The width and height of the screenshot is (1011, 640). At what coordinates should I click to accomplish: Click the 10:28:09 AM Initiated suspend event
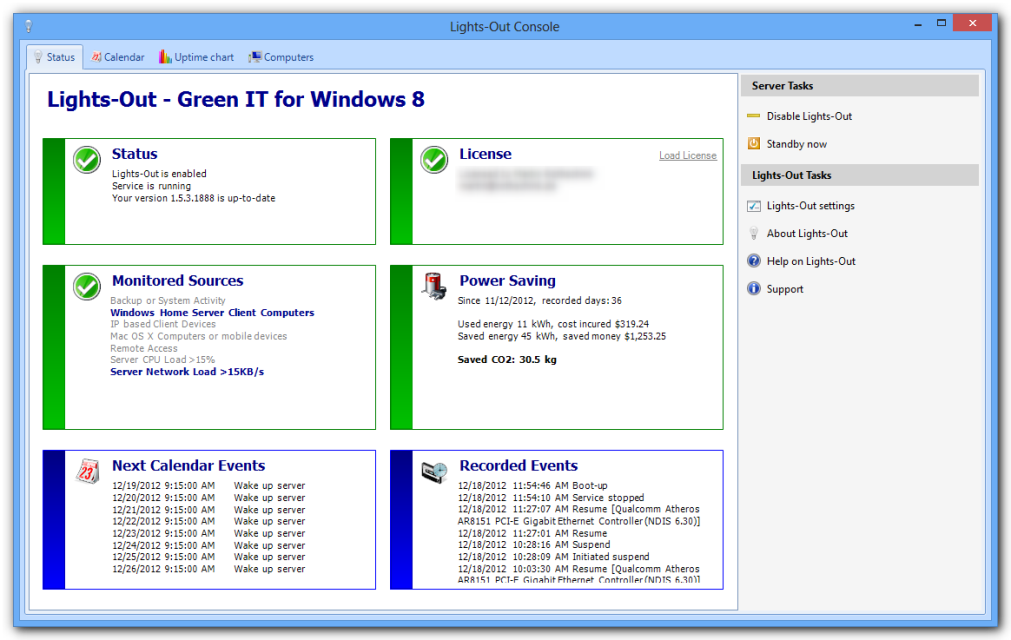click(553, 557)
